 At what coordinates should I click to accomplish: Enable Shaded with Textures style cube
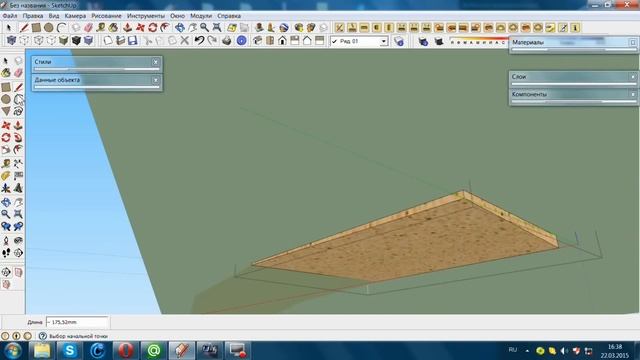(76, 40)
